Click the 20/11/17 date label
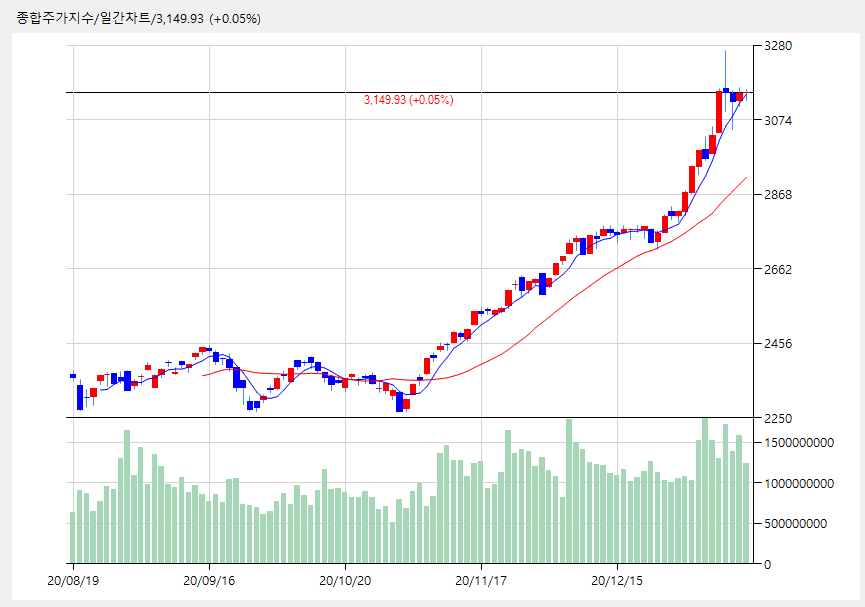865x607 pixels. (x=481, y=581)
